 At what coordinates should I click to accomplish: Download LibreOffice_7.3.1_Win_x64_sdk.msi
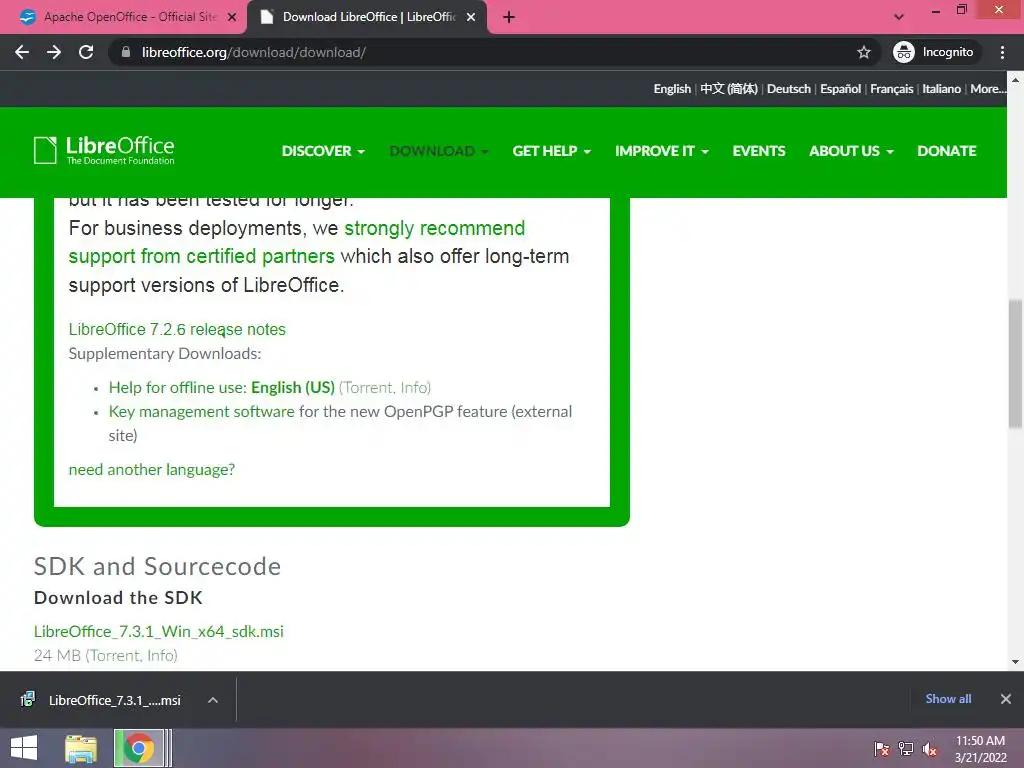click(159, 632)
